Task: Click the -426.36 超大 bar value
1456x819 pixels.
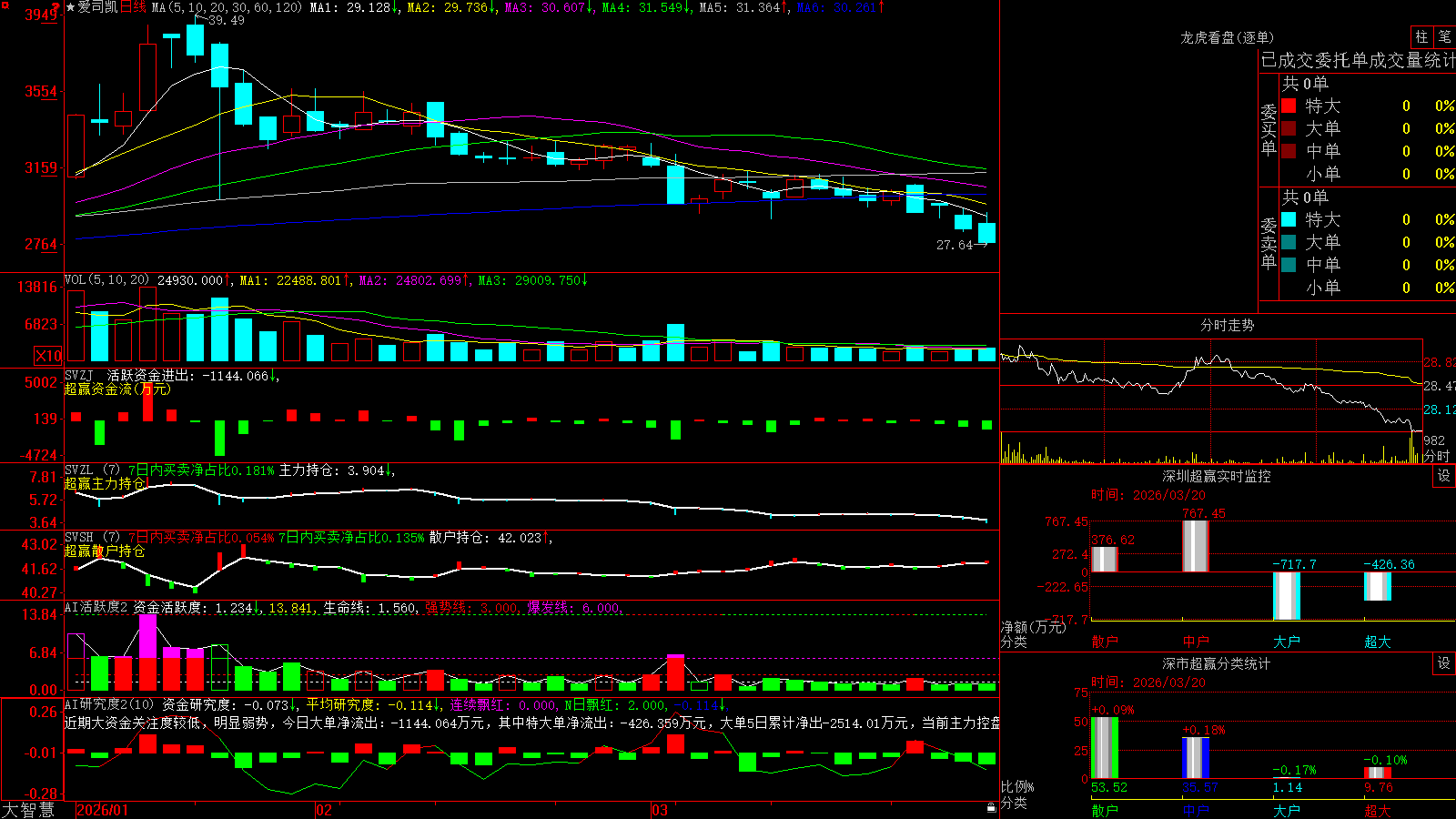Action: click(x=1389, y=564)
